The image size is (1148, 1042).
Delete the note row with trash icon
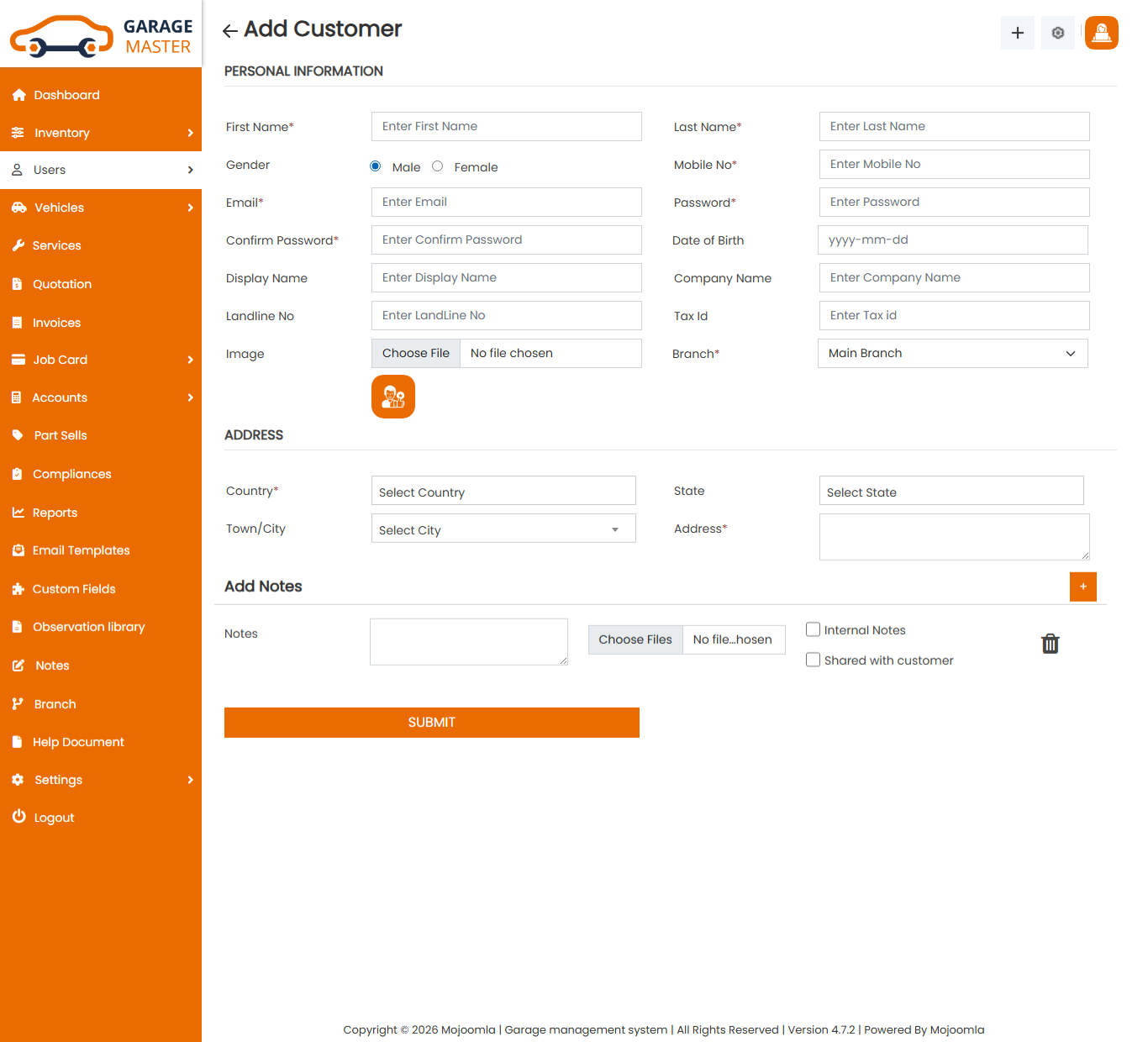1050,644
